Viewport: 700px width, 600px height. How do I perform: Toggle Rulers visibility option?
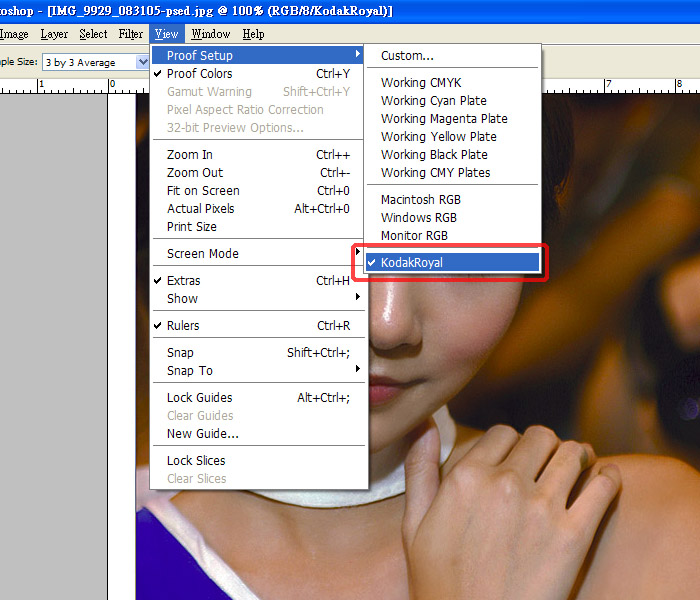click(x=183, y=326)
